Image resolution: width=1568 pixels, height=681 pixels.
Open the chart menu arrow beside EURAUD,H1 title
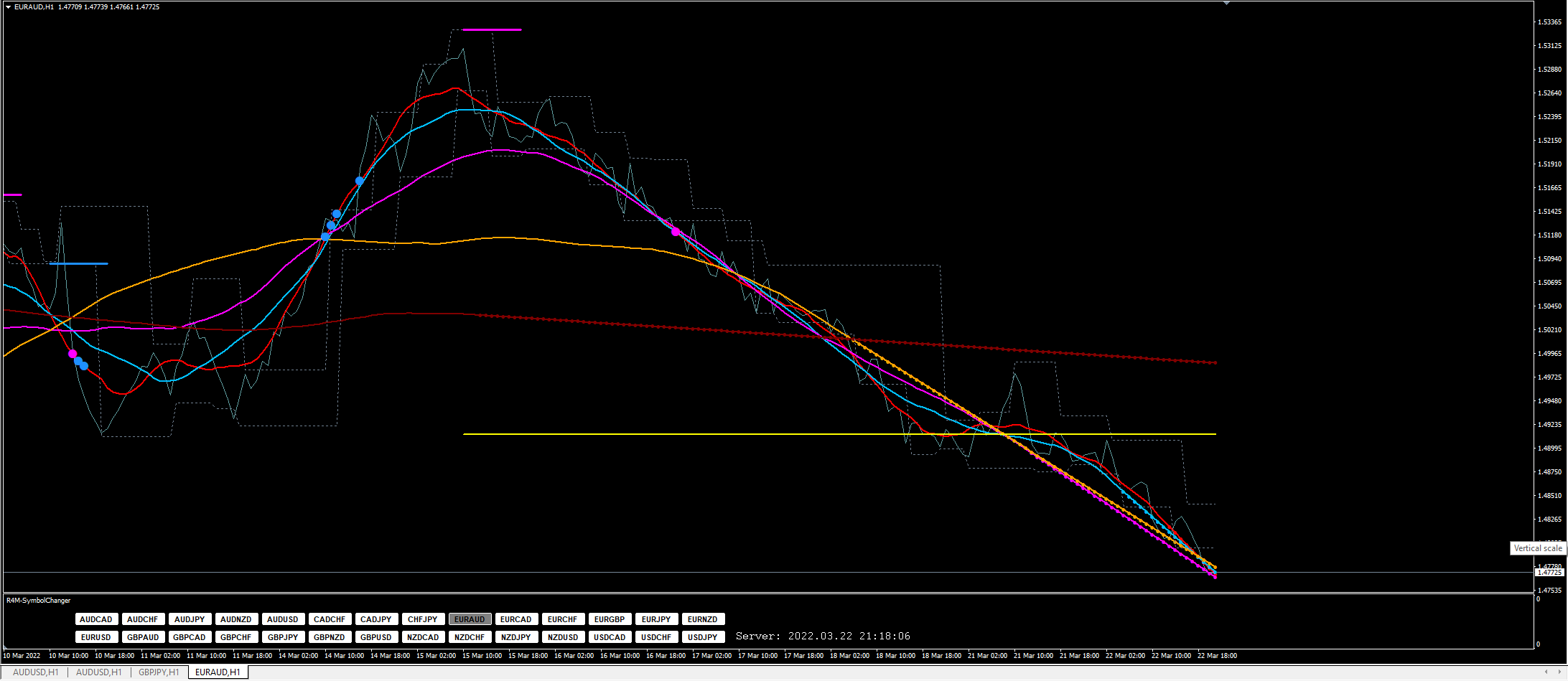point(8,7)
